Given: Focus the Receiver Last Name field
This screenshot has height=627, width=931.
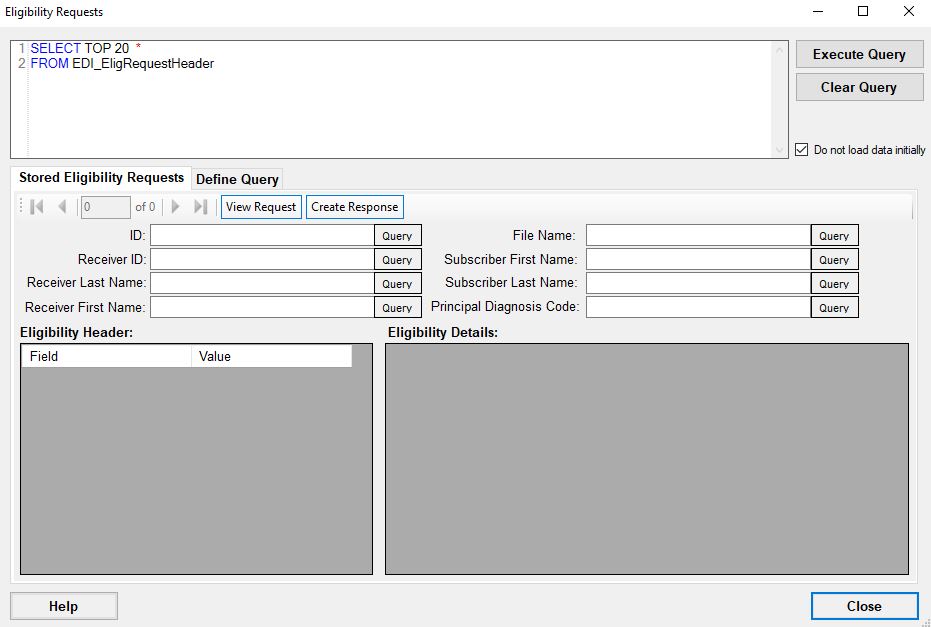Looking at the screenshot, I should (x=262, y=283).
